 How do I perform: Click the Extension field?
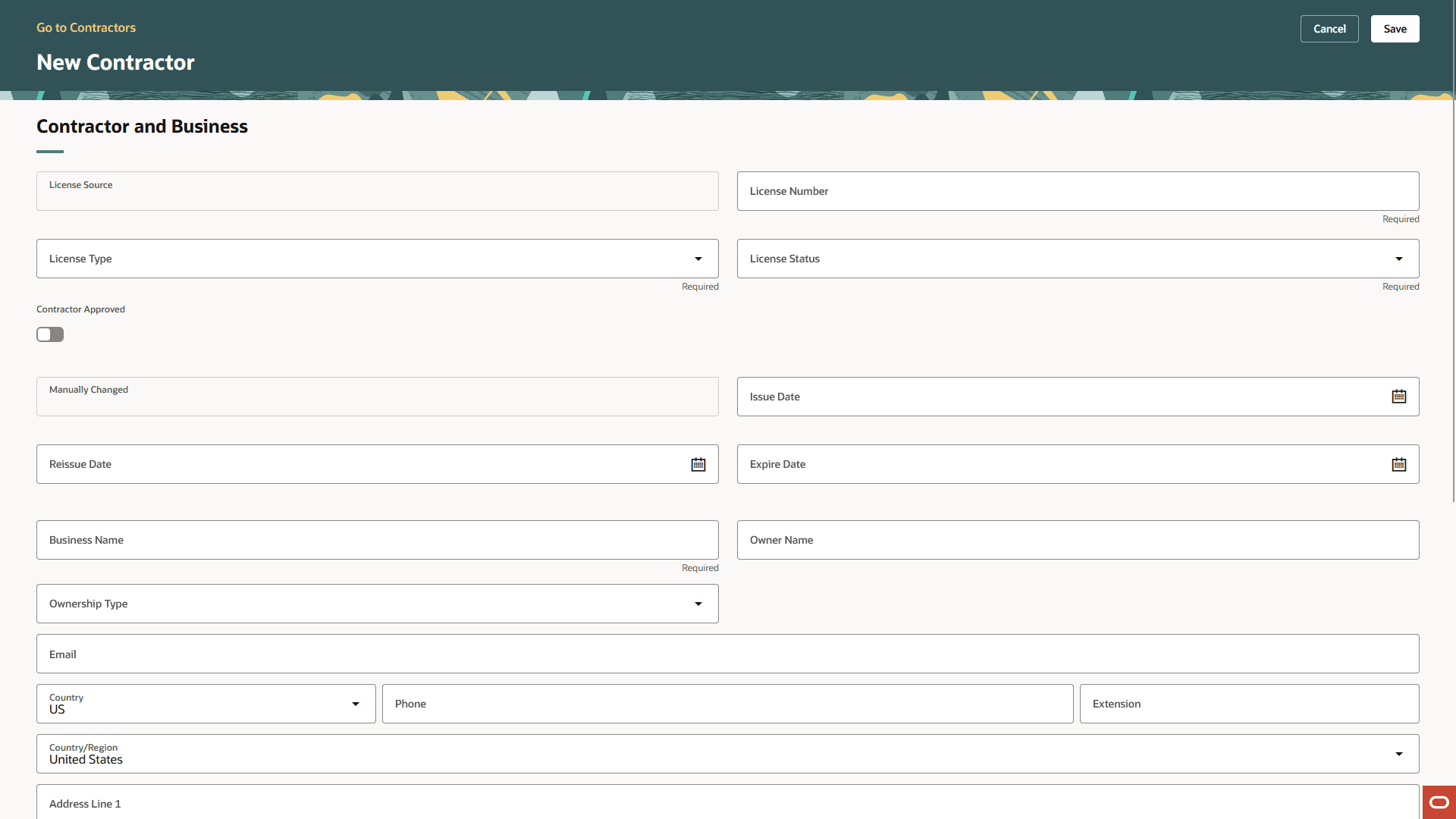(x=1247, y=704)
